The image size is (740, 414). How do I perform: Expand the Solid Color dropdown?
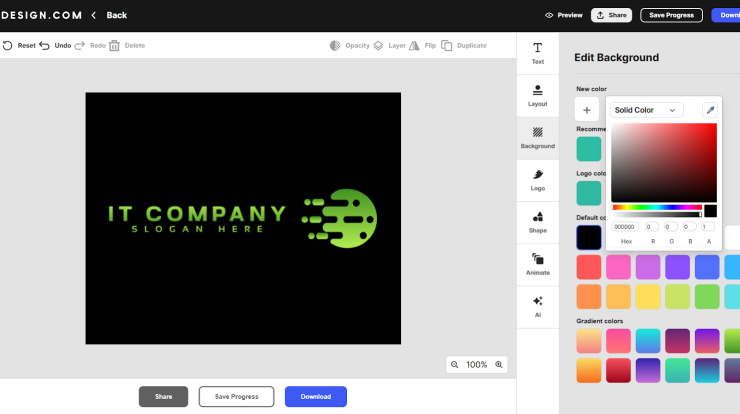click(645, 110)
